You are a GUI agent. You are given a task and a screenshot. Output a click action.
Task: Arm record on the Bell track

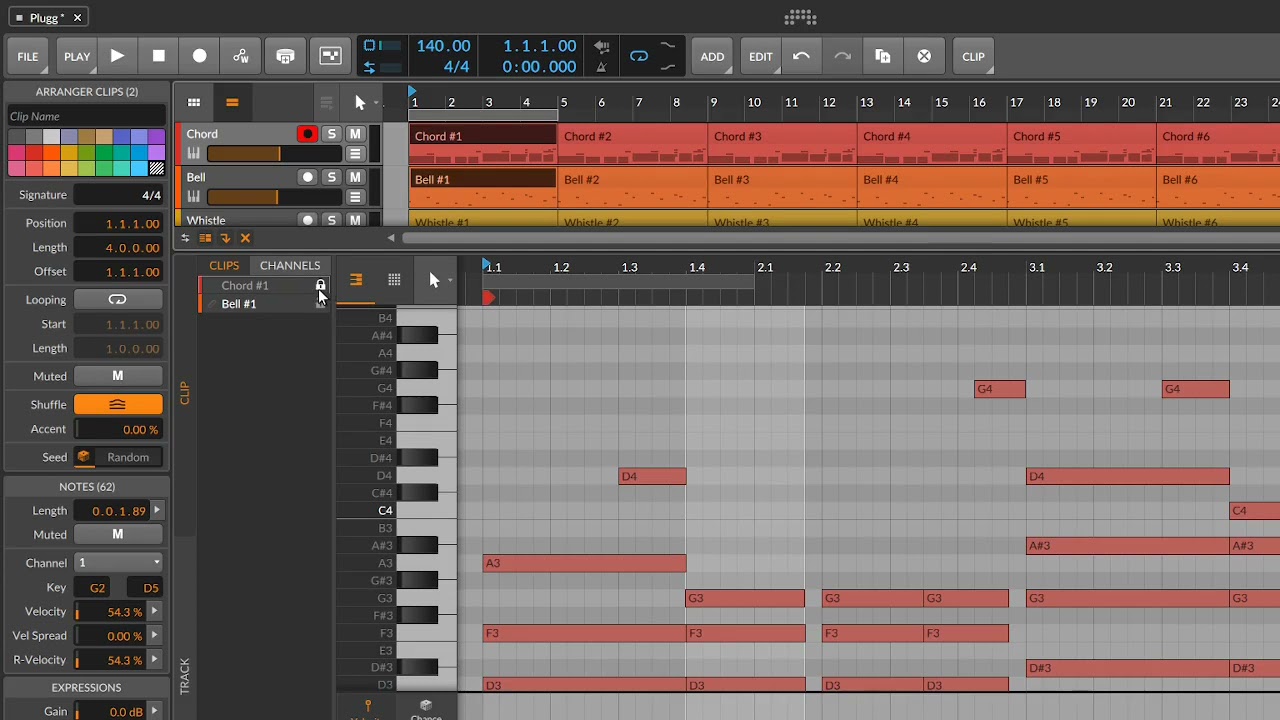click(307, 177)
